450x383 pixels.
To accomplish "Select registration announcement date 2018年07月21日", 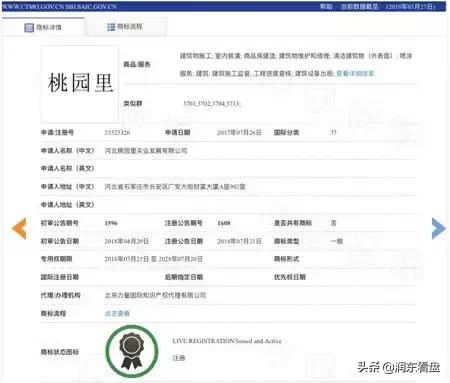I will click(239, 241).
